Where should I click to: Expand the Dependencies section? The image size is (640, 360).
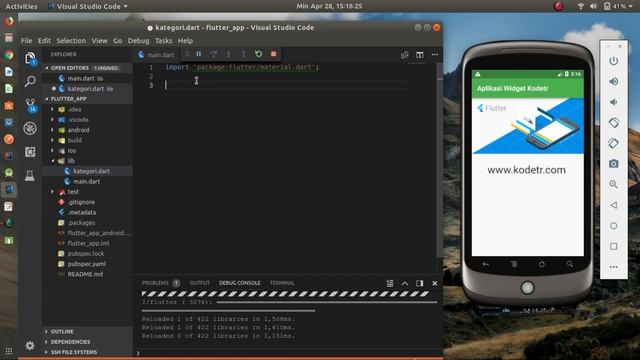click(88, 342)
